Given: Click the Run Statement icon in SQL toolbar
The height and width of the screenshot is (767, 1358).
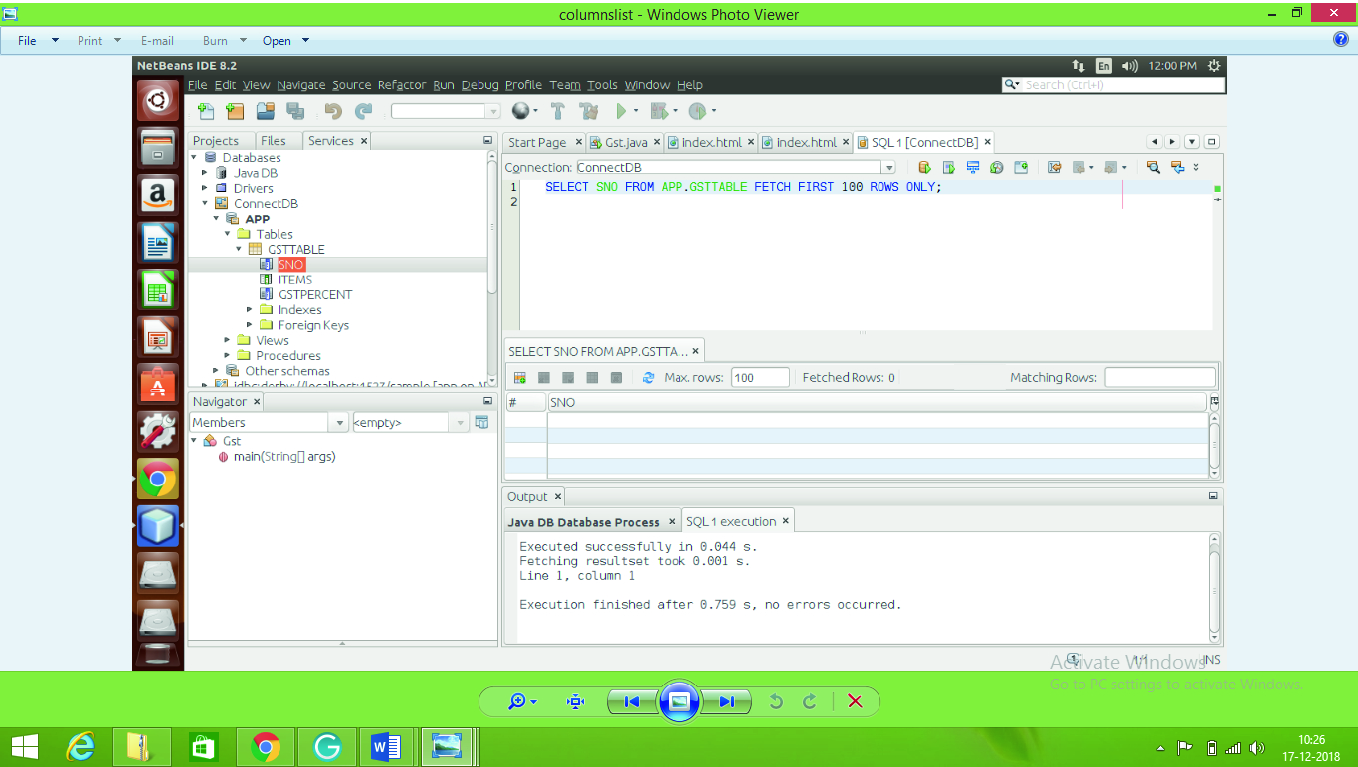Looking at the screenshot, I should [949, 168].
